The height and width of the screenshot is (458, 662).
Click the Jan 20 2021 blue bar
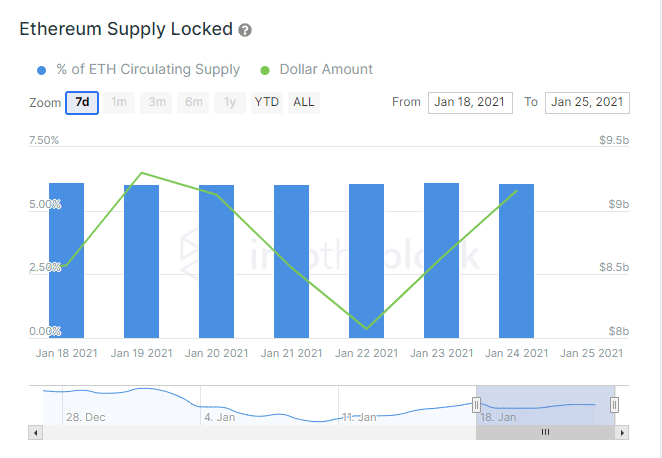tap(216, 261)
